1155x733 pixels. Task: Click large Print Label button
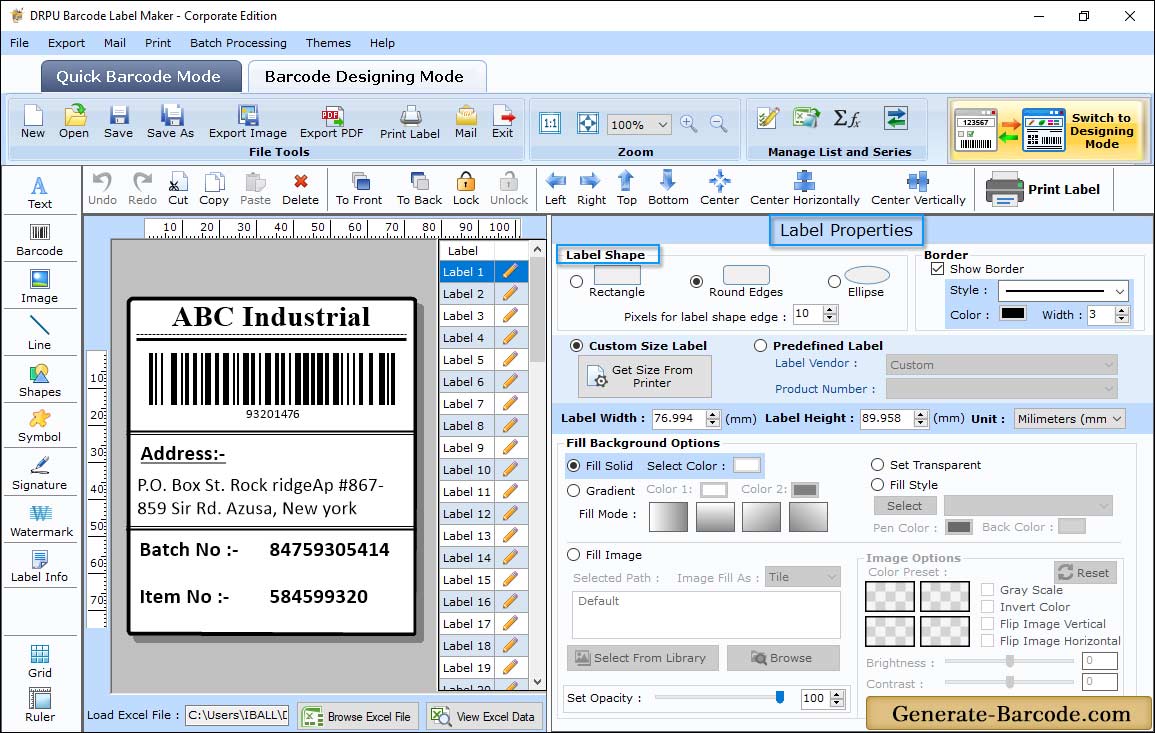pos(1043,189)
